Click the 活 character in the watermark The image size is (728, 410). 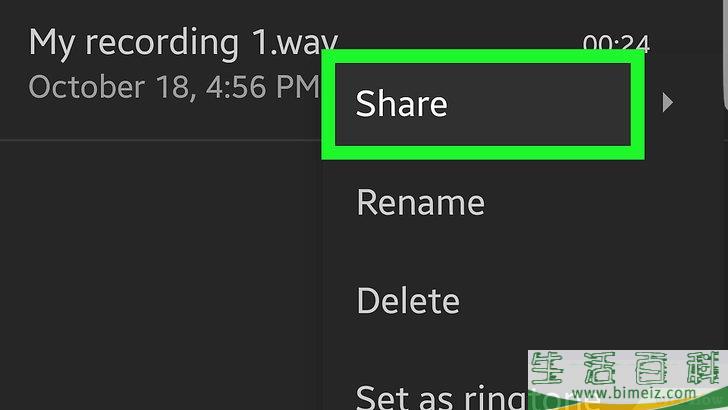coord(599,368)
